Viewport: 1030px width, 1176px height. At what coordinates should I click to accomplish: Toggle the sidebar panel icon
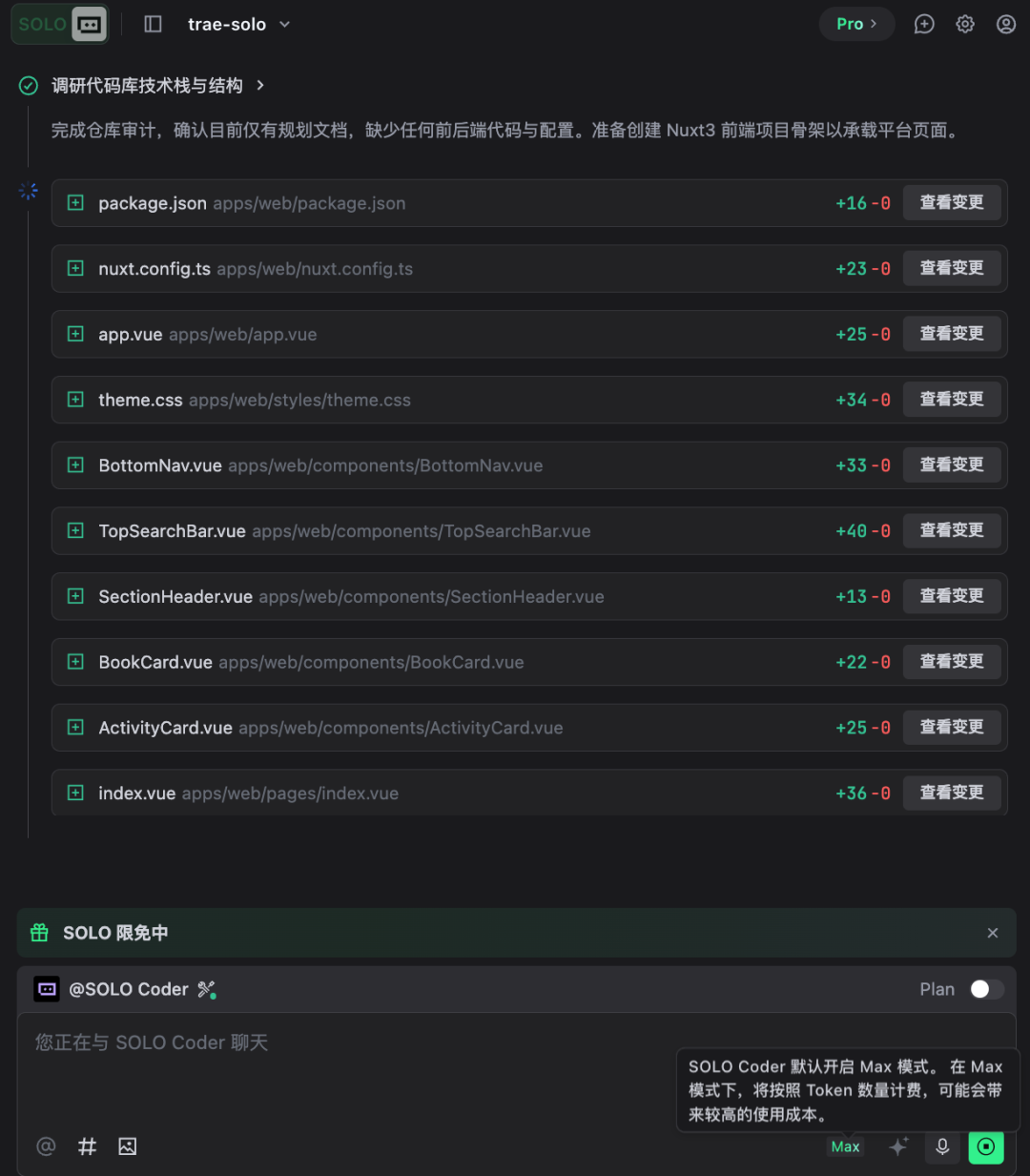[153, 24]
